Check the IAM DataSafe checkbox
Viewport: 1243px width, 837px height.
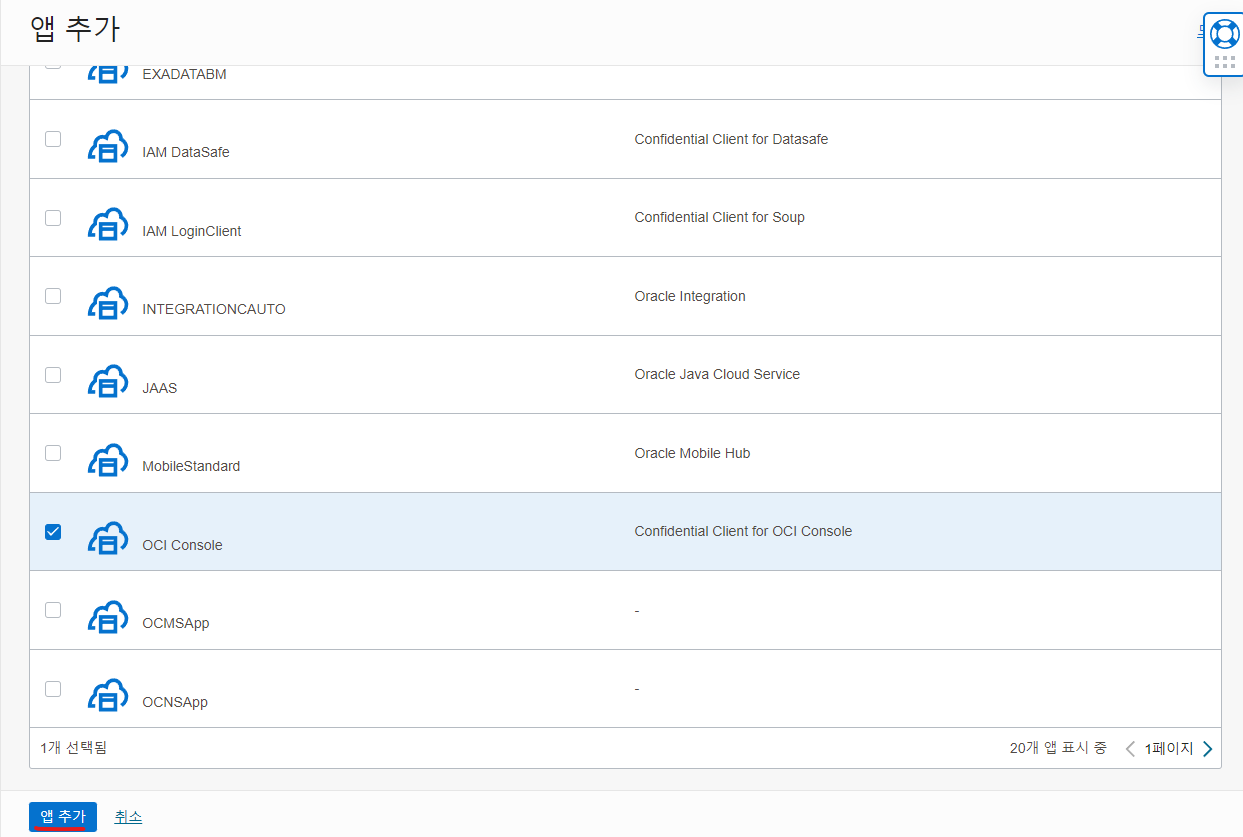[53, 139]
